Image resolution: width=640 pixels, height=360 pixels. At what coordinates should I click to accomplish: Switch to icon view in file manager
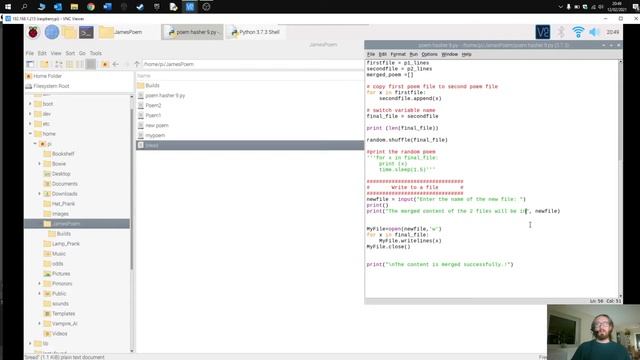click(59, 64)
